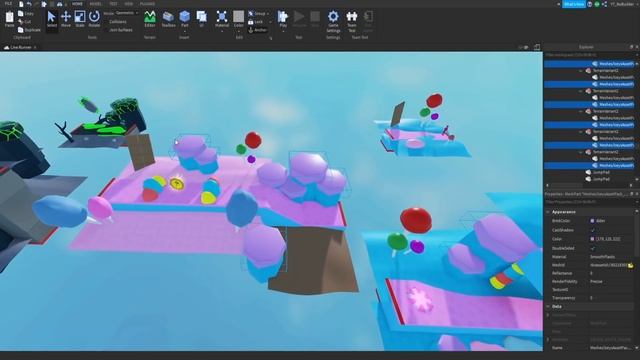Click the Cut scissors icon

(21, 22)
